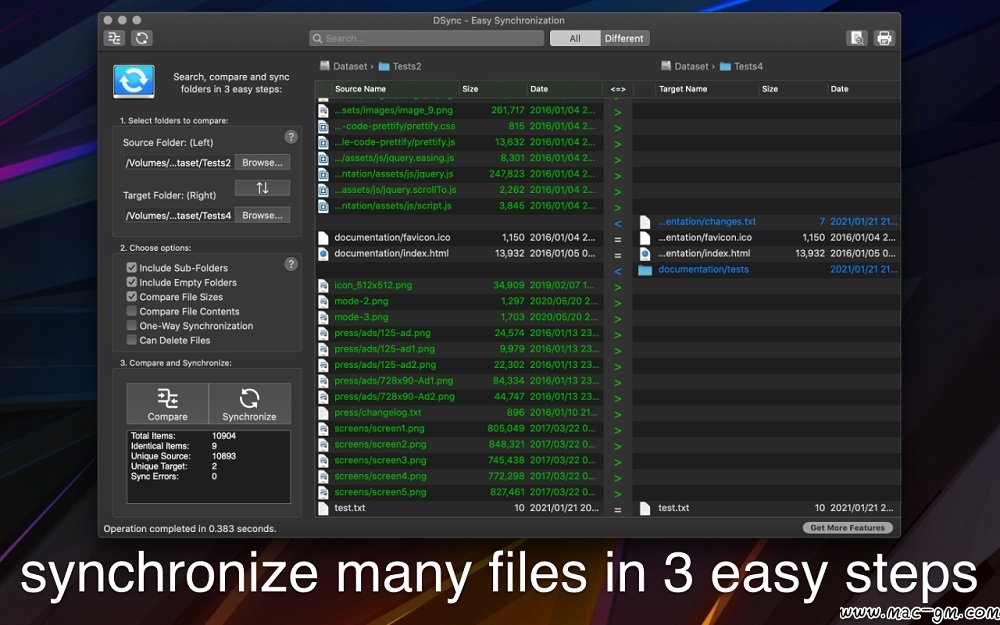Click the target Size column header

[793, 89]
